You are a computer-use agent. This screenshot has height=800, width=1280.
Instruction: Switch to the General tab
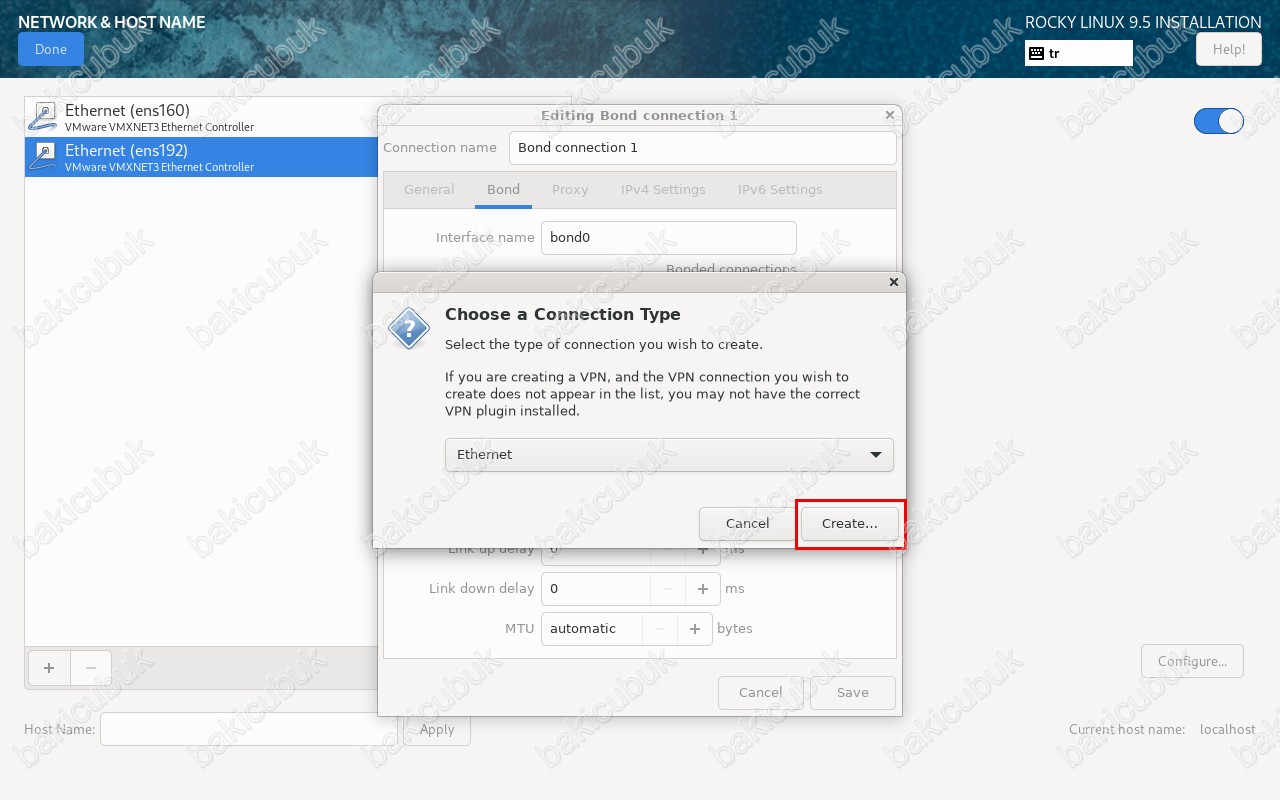tap(429, 190)
